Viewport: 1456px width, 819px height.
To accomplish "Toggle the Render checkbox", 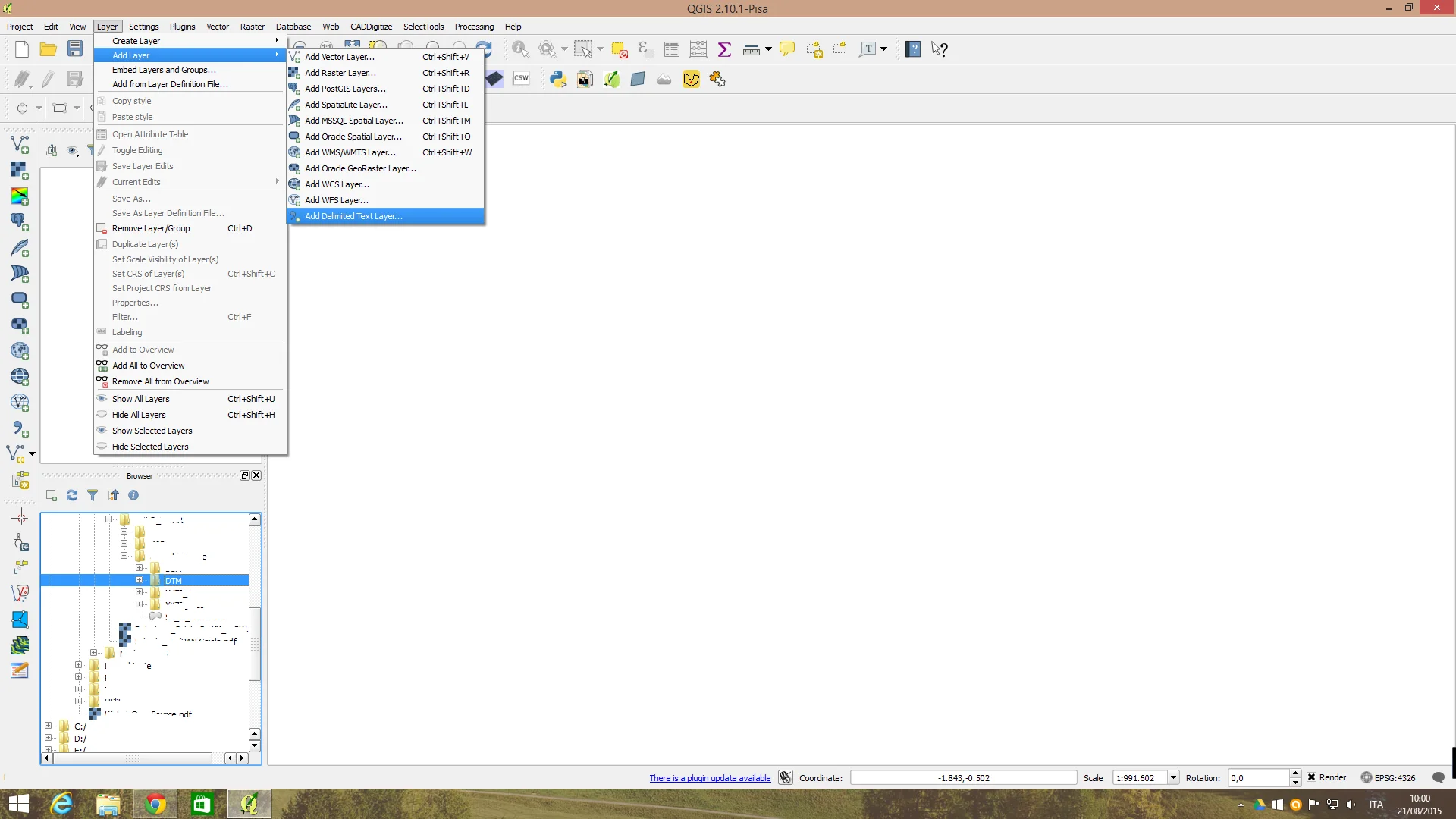I will click(1311, 777).
